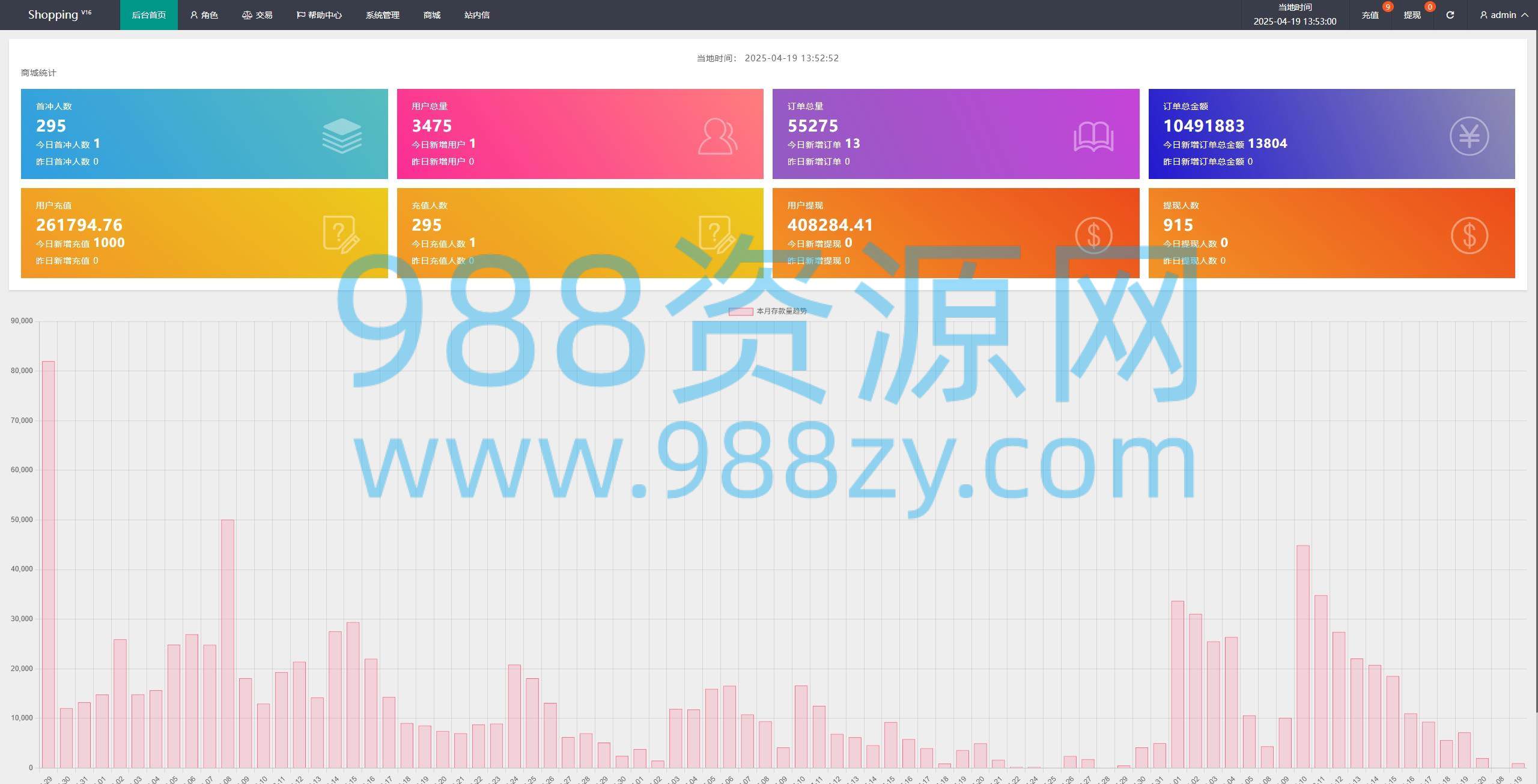Screen dimensions: 1538x784
Task: Open the 角色 menu
Action: 204,15
